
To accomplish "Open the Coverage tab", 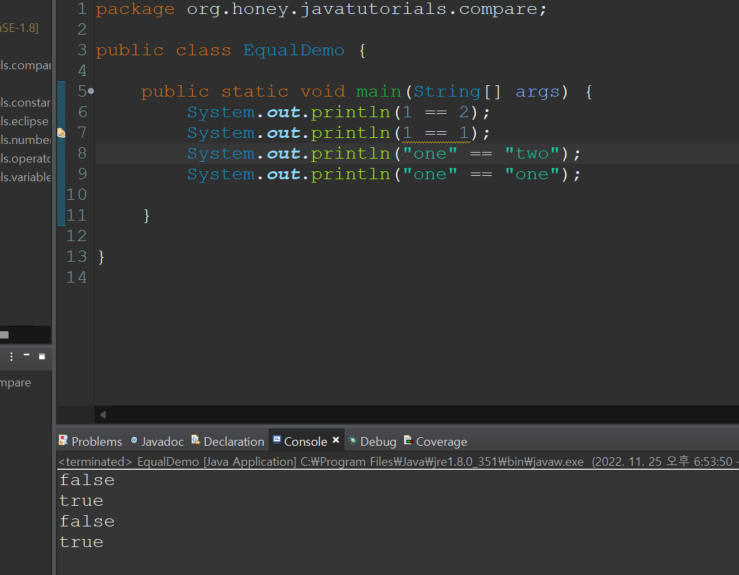I will (435, 442).
